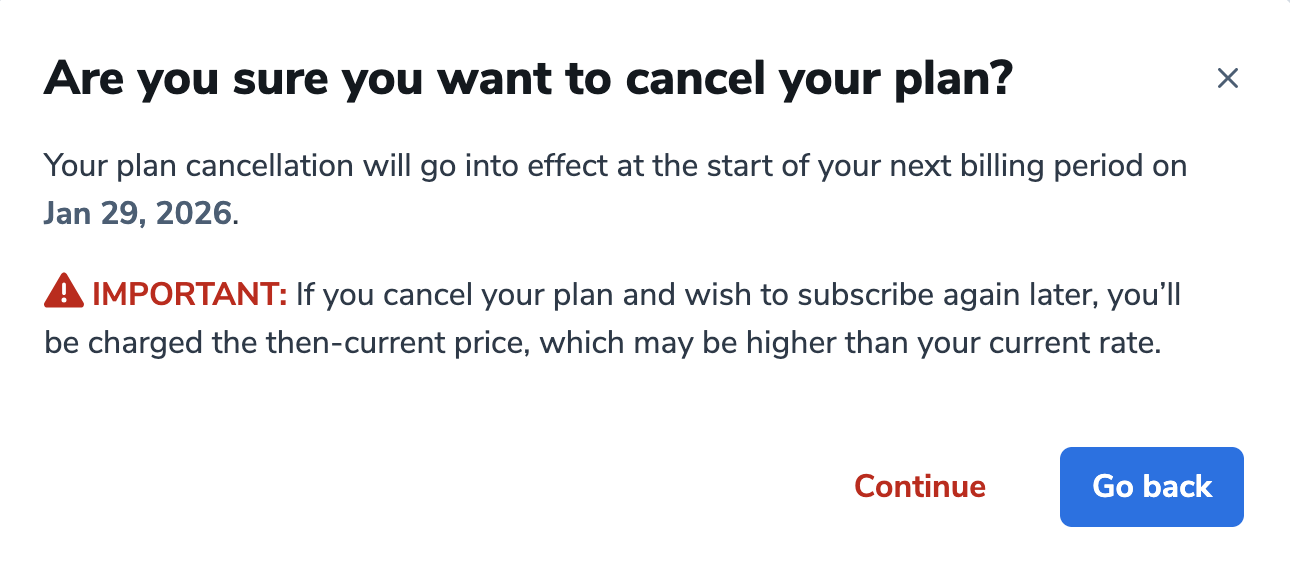
Task: Select the Jan 29, 2026 date text
Action: tap(137, 214)
